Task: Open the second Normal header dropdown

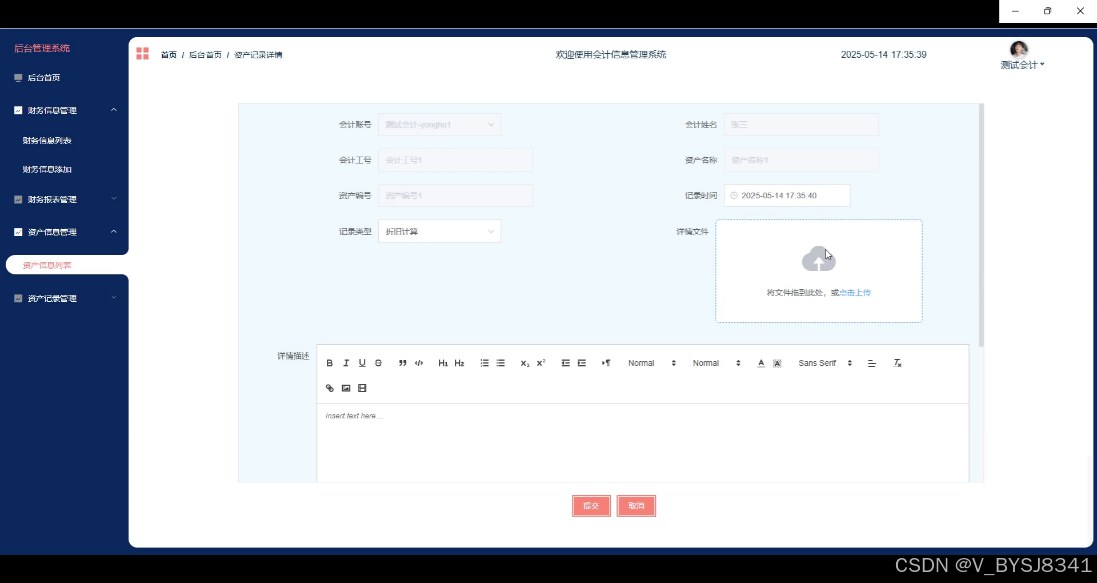Action: point(716,363)
